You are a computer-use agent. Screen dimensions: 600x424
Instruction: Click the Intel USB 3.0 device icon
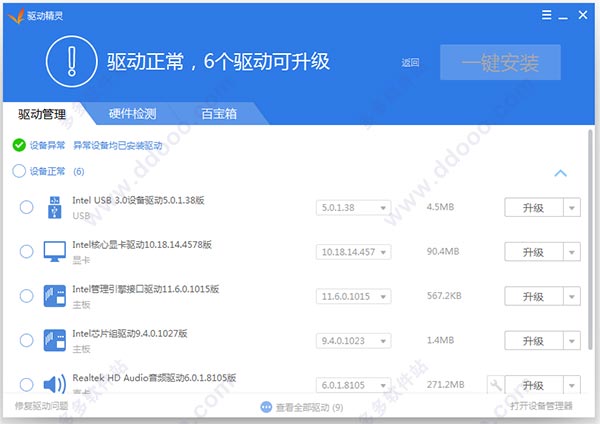pos(55,207)
